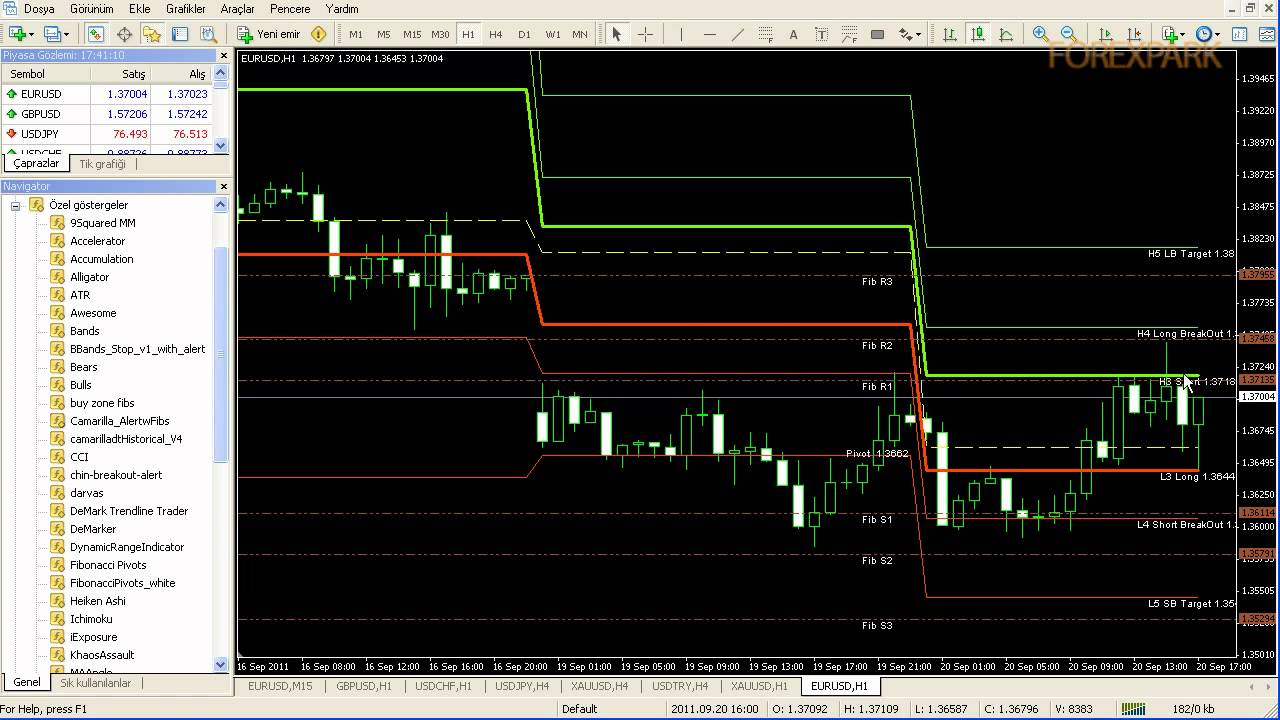
Task: Switch chart to M1 timeframe
Action: (356, 34)
